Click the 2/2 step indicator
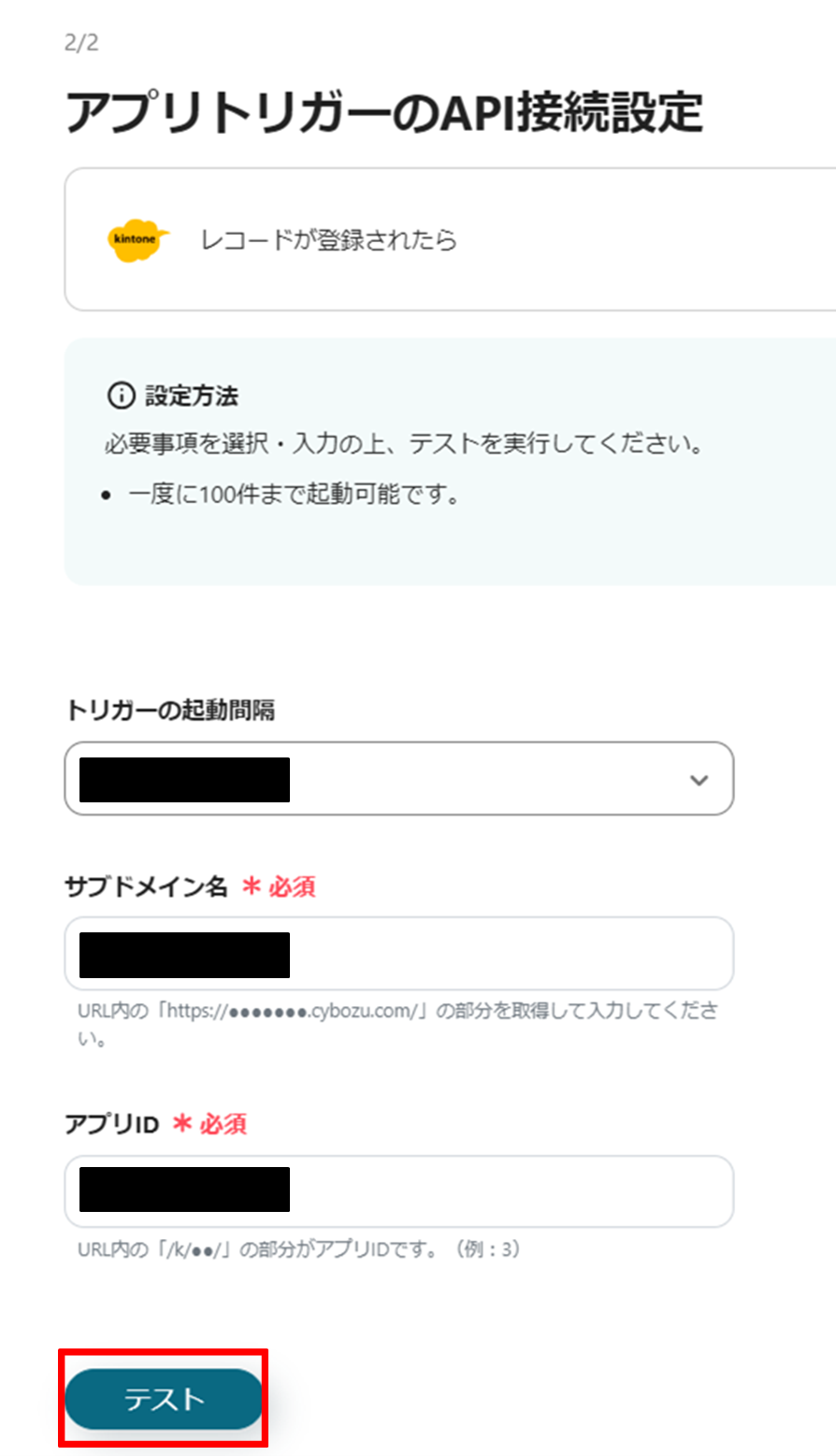The image size is (836, 1456). [x=77, y=41]
